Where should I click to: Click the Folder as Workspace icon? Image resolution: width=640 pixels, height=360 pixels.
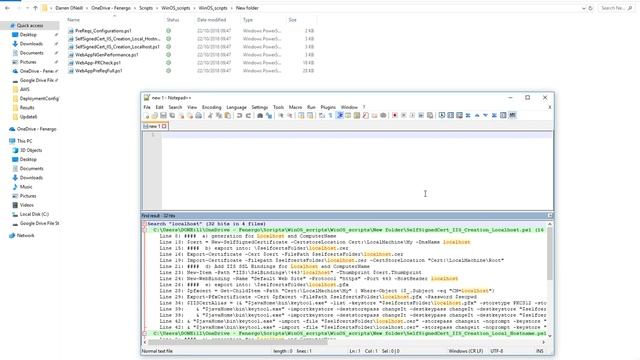(x=374, y=116)
